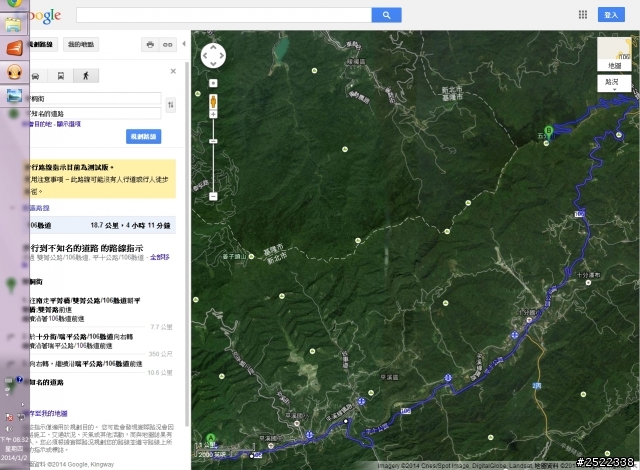Switch to 地圖 map view thumbnail

(614, 54)
